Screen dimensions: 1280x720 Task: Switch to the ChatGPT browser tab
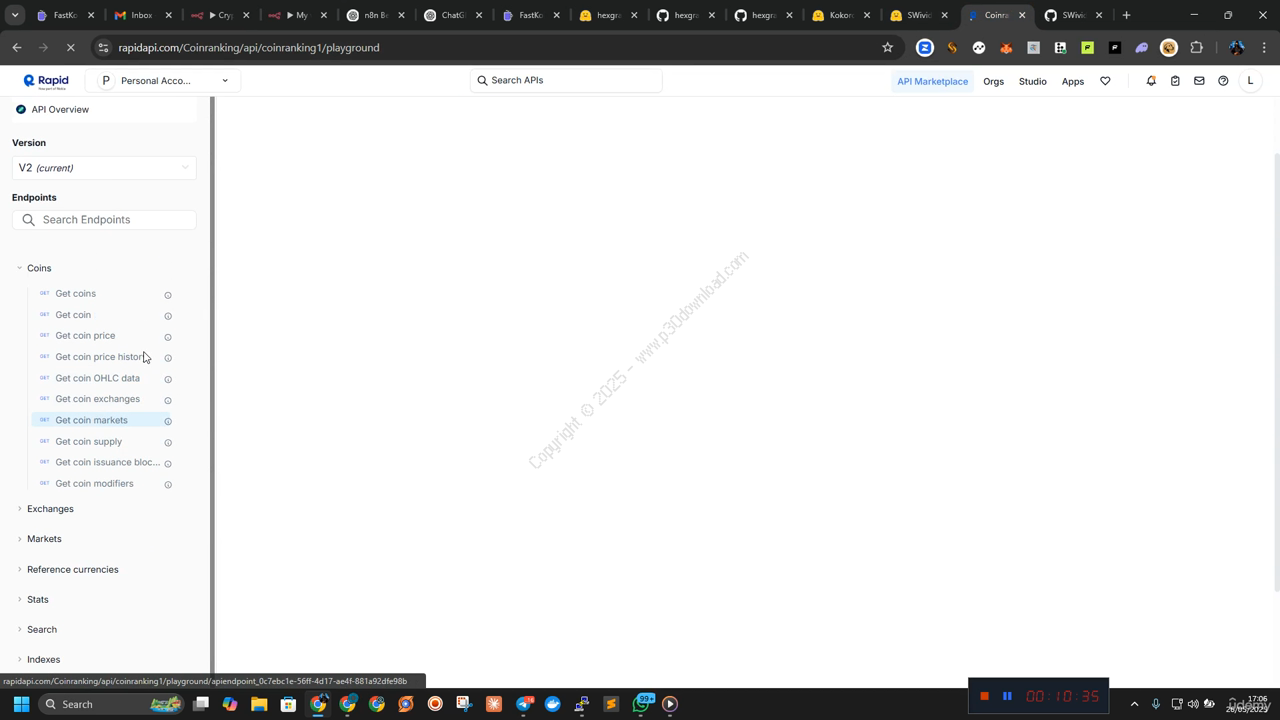pyautogui.click(x=450, y=15)
